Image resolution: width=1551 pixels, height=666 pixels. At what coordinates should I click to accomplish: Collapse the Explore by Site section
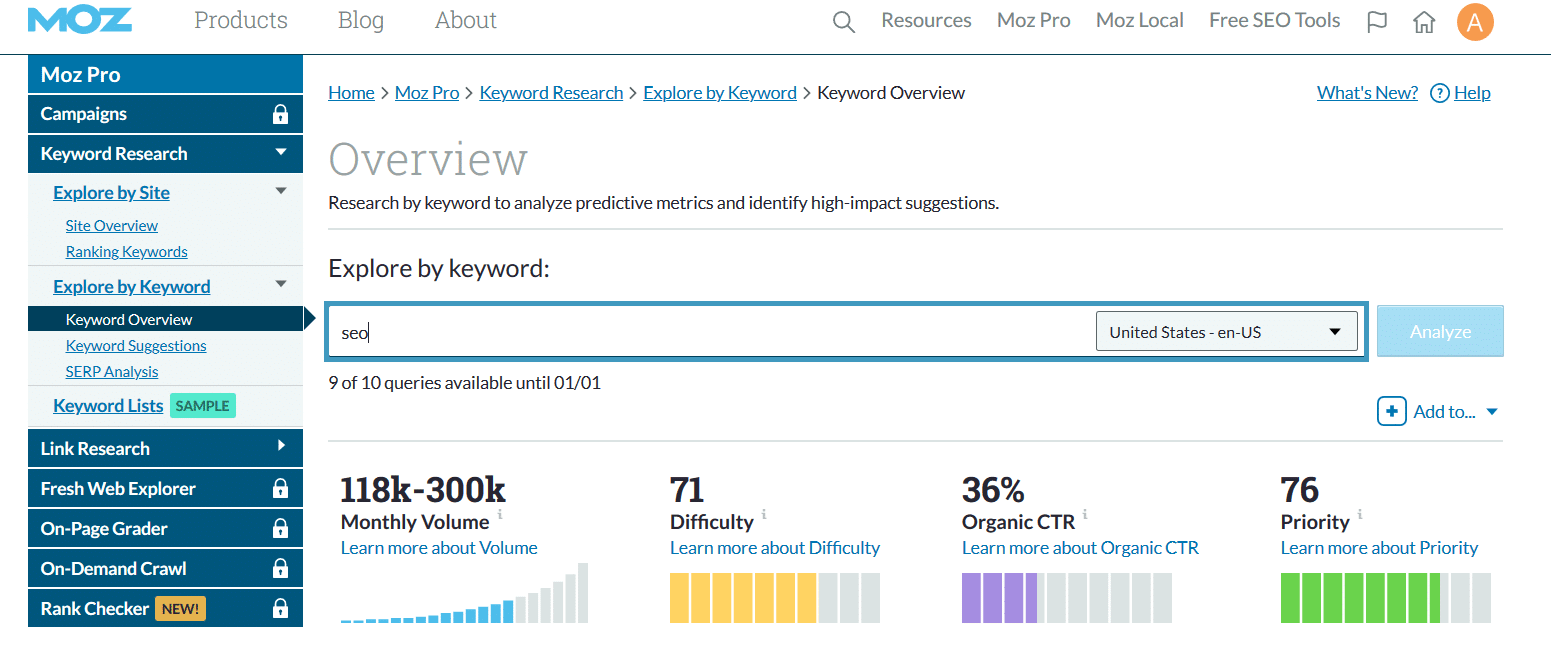click(x=280, y=190)
